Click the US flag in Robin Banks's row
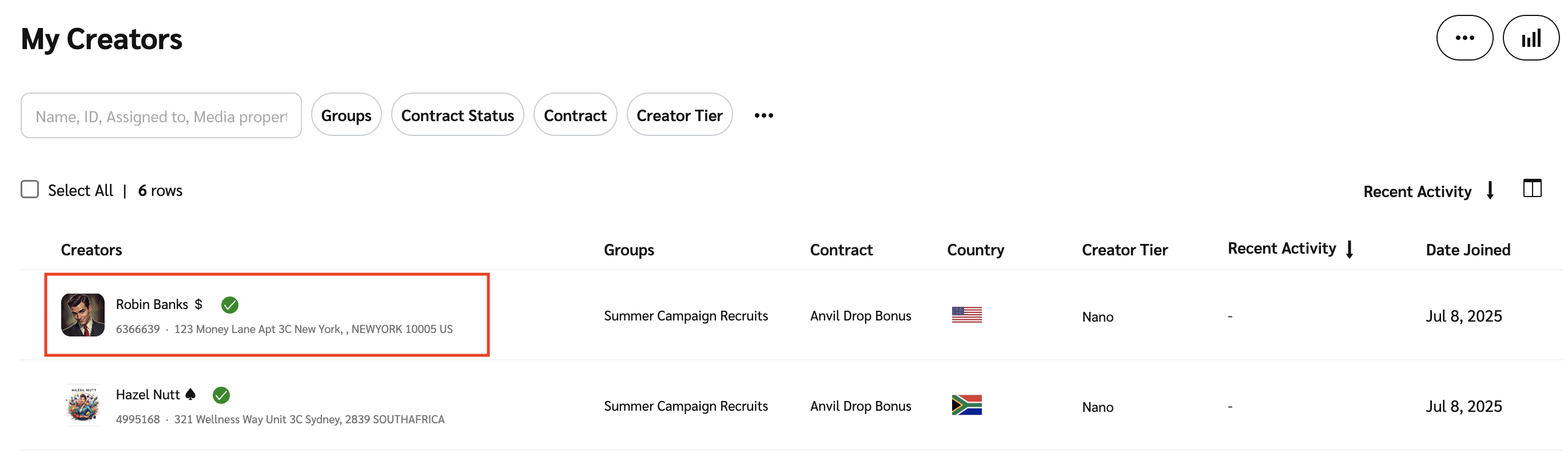This screenshot has width=1568, height=465. click(x=966, y=315)
